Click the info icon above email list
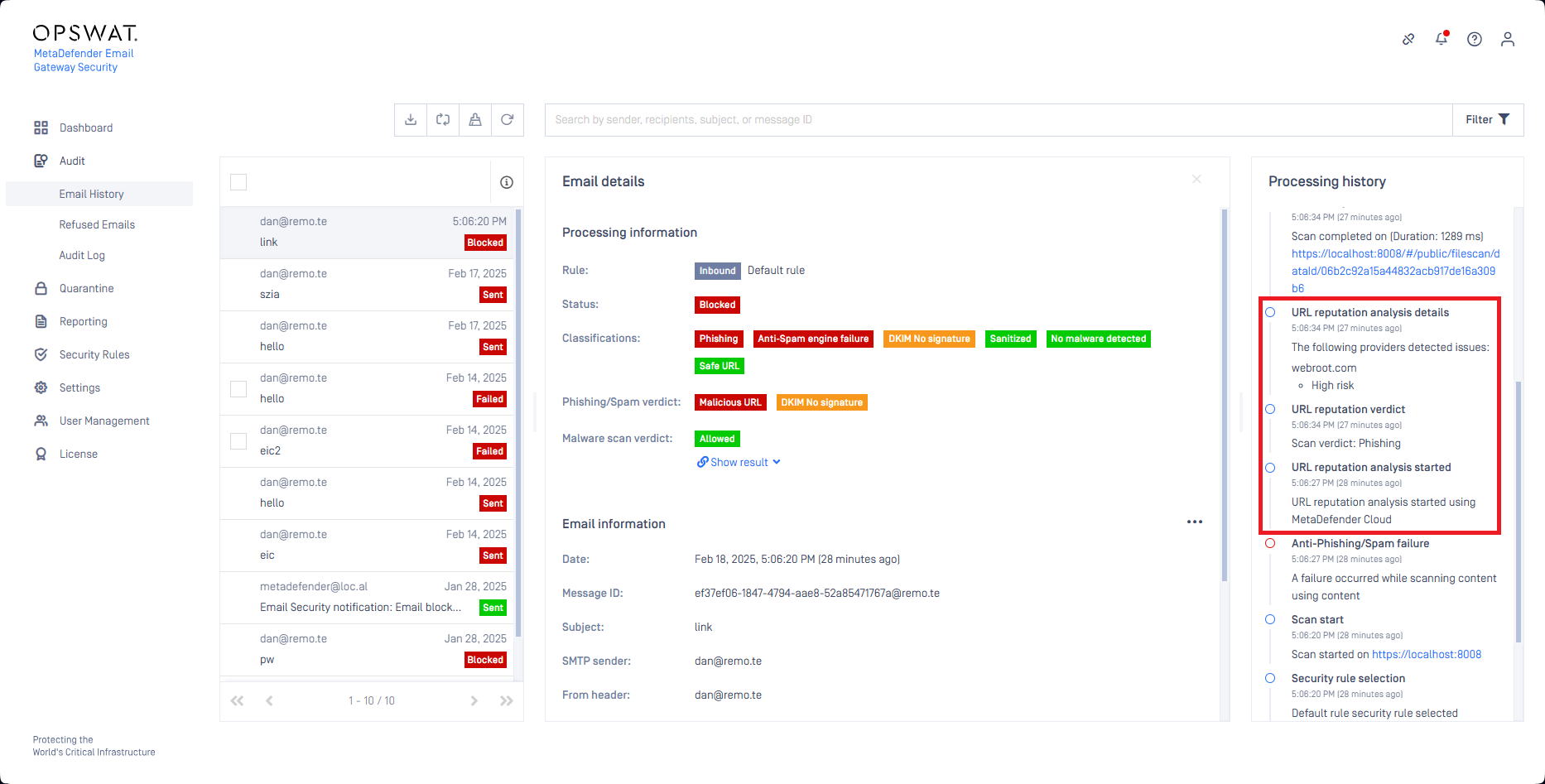The image size is (1545, 784). [x=507, y=182]
